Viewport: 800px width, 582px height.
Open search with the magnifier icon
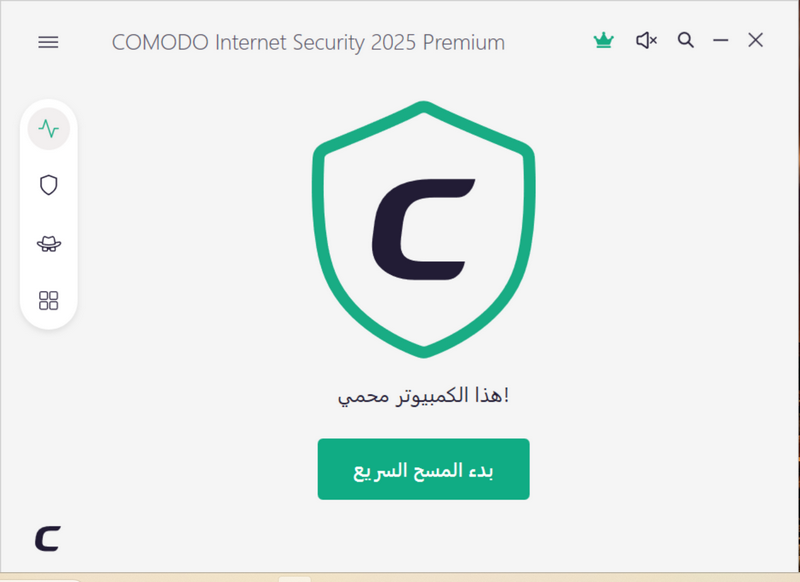click(685, 41)
